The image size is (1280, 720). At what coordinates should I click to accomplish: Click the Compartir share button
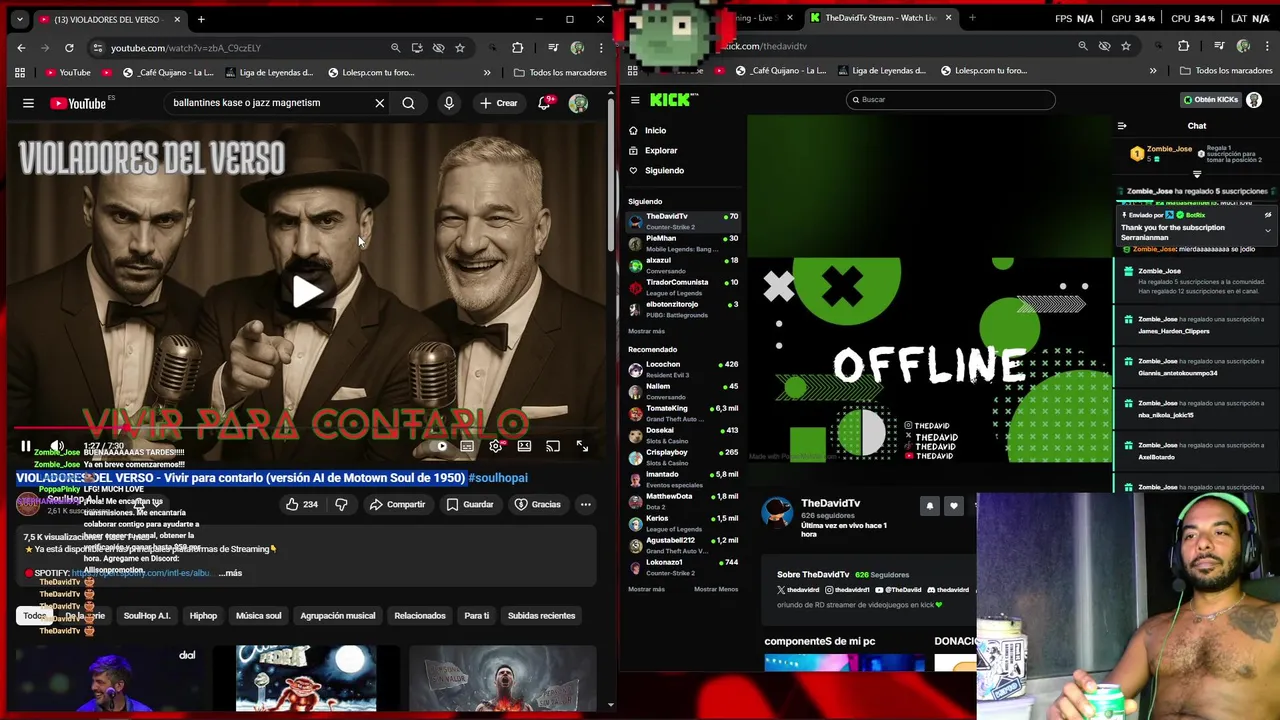397,504
